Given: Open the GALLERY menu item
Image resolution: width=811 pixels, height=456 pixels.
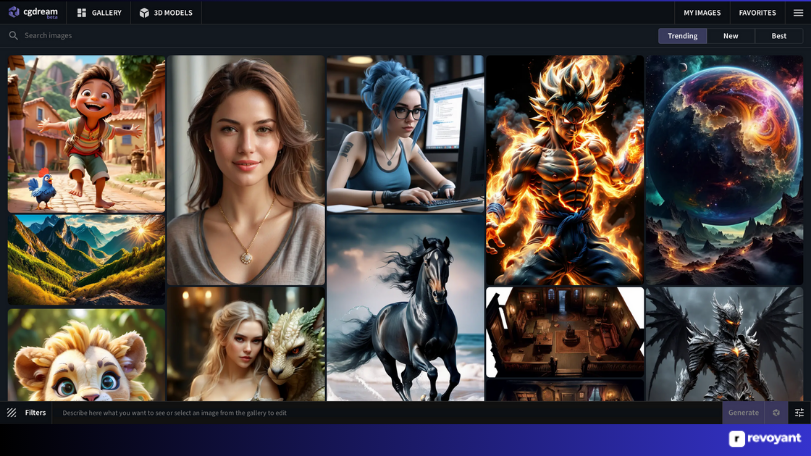Looking at the screenshot, I should (x=99, y=12).
